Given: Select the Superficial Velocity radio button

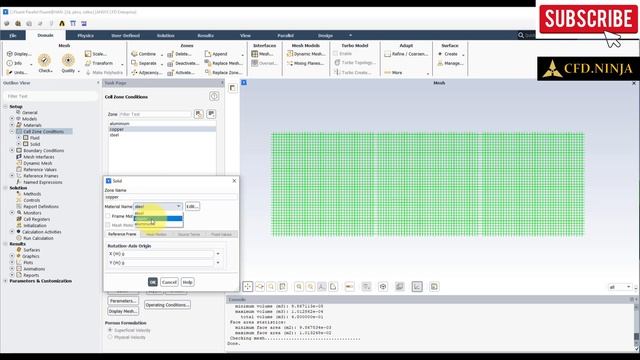Looking at the screenshot, I should tap(110, 330).
